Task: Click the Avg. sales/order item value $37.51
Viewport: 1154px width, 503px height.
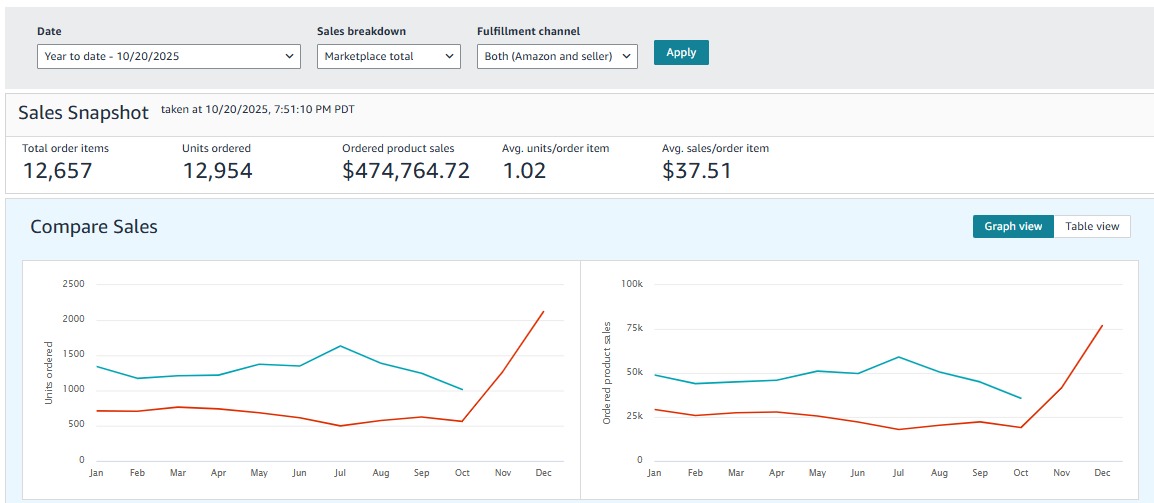Action: coord(697,171)
